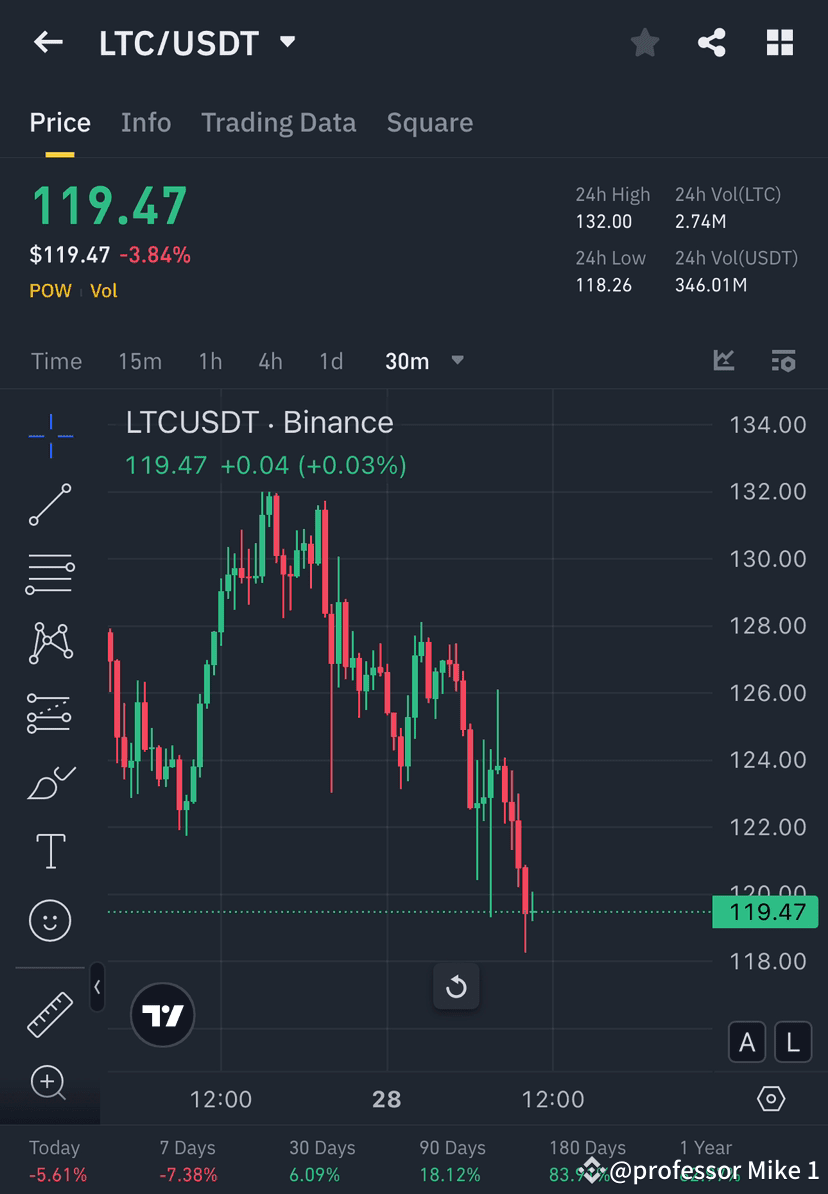Collapse the drawing toolbar sidebar chevron
The width and height of the screenshot is (828, 1194).
pos(97,987)
